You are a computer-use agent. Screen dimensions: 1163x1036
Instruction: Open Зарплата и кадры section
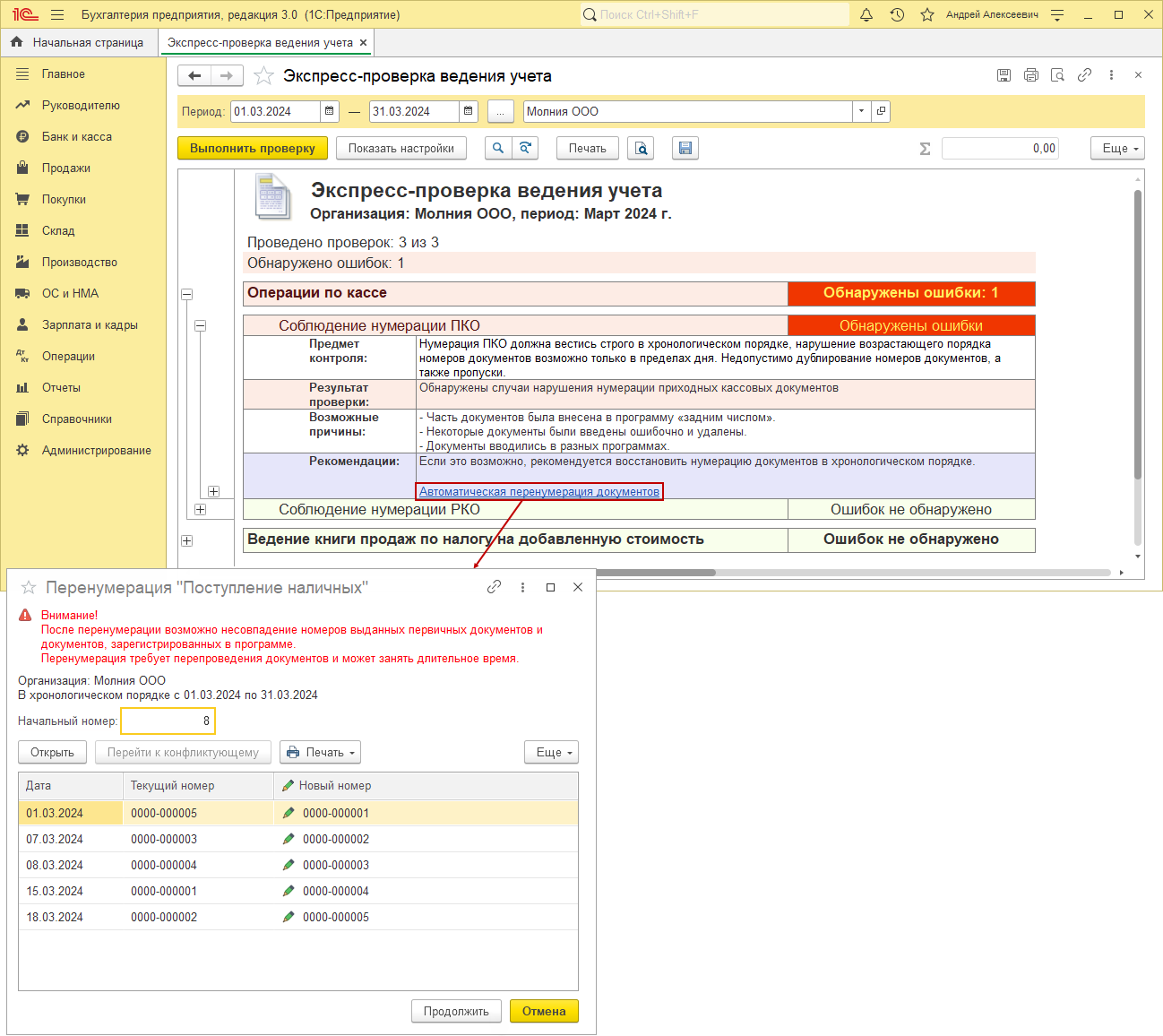tap(83, 324)
